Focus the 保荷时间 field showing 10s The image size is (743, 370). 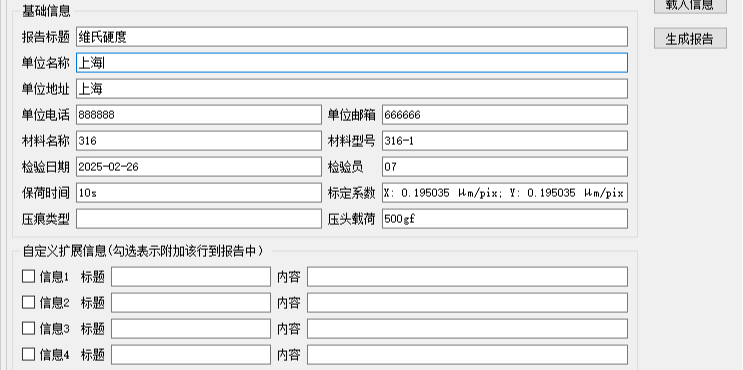(199, 193)
